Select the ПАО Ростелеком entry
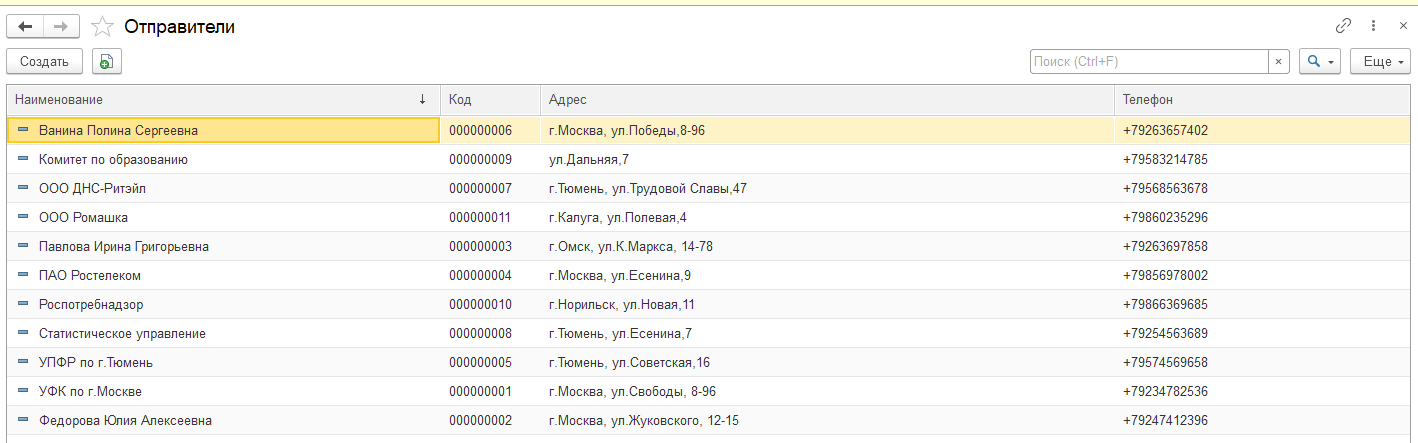 tap(90, 275)
